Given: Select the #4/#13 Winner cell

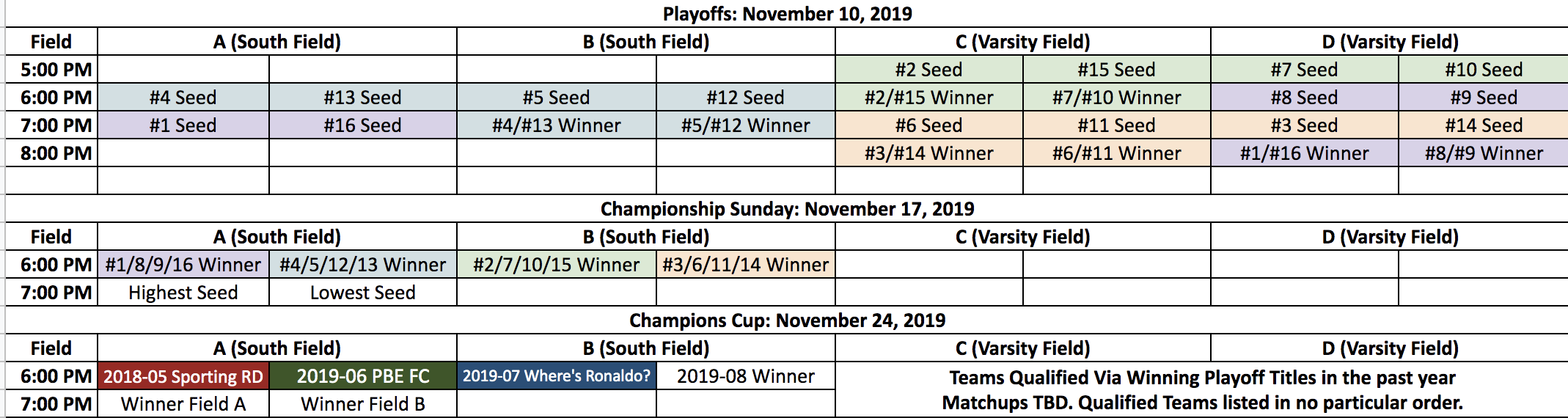Looking at the screenshot, I should coord(557,125).
